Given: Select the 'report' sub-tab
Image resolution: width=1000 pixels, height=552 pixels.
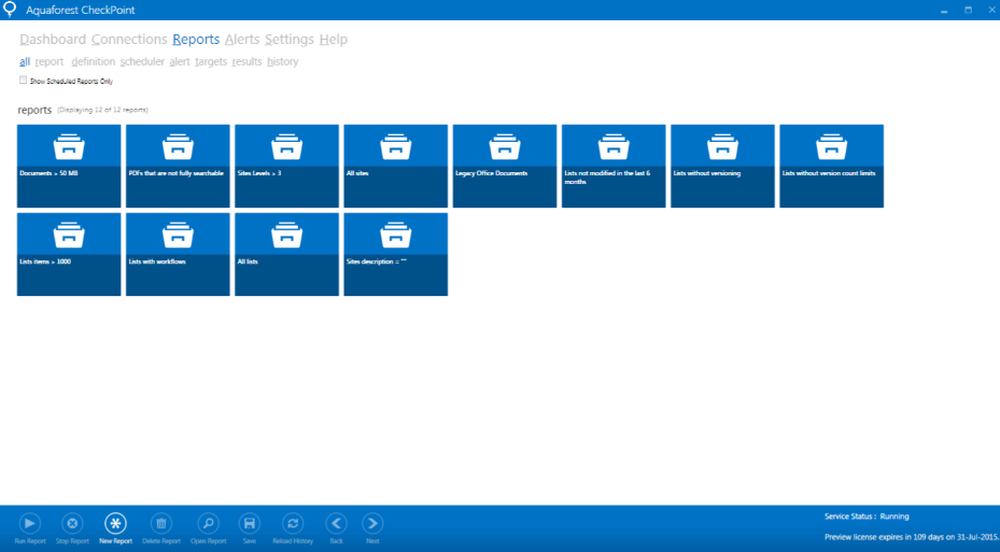Looking at the screenshot, I should click(49, 62).
